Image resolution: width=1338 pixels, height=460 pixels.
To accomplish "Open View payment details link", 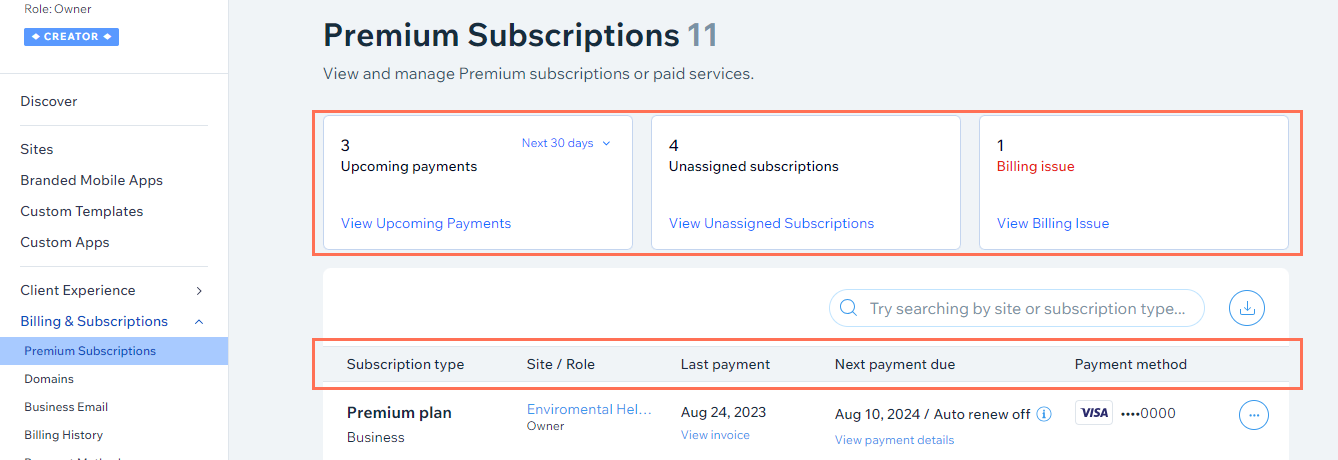I will (x=894, y=440).
